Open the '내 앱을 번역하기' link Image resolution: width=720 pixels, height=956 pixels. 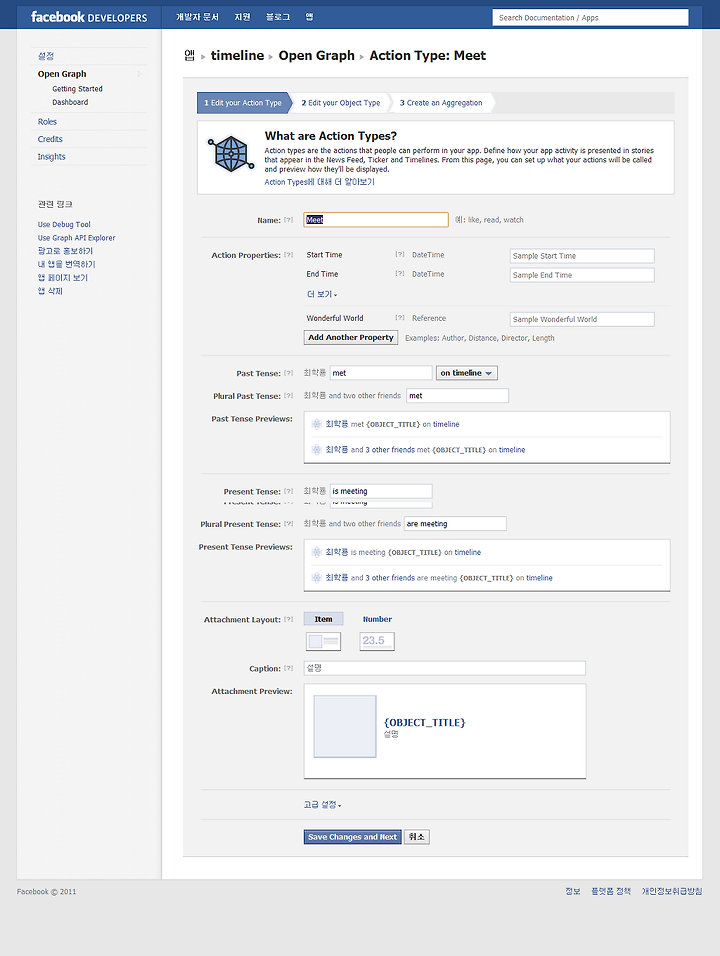pyautogui.click(x=66, y=264)
